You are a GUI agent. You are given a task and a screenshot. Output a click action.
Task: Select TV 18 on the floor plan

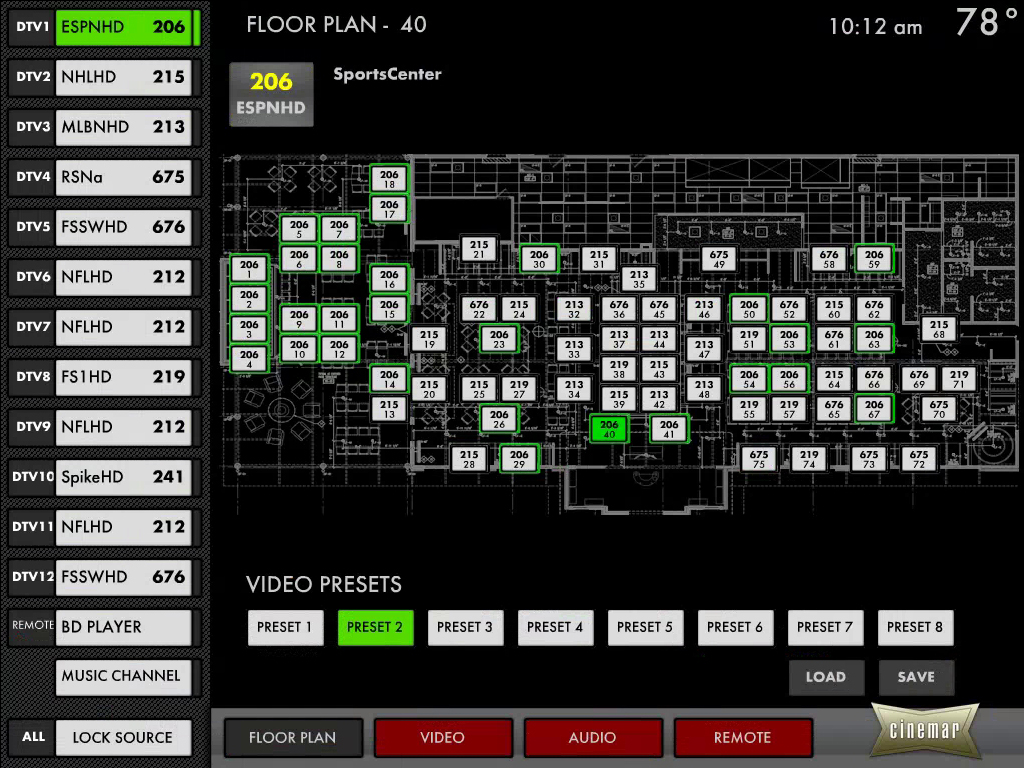pos(389,179)
